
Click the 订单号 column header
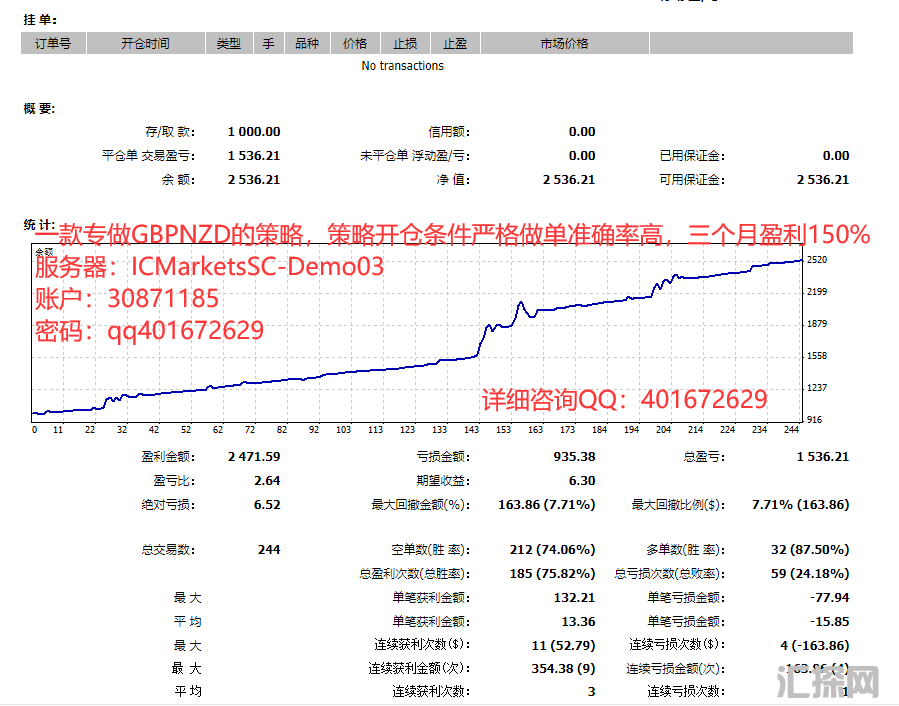(53, 43)
